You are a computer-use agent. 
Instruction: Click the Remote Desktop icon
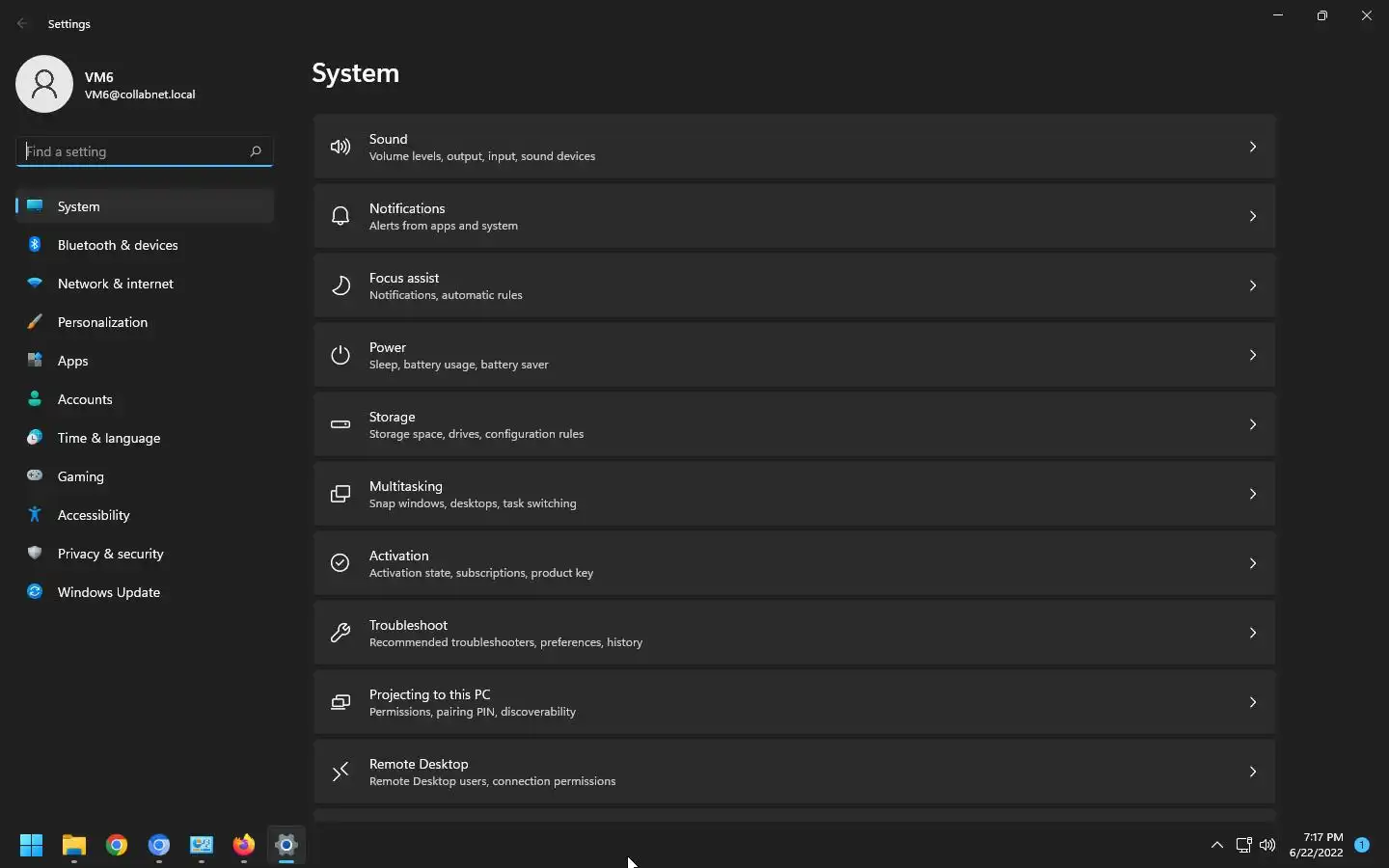340,773
